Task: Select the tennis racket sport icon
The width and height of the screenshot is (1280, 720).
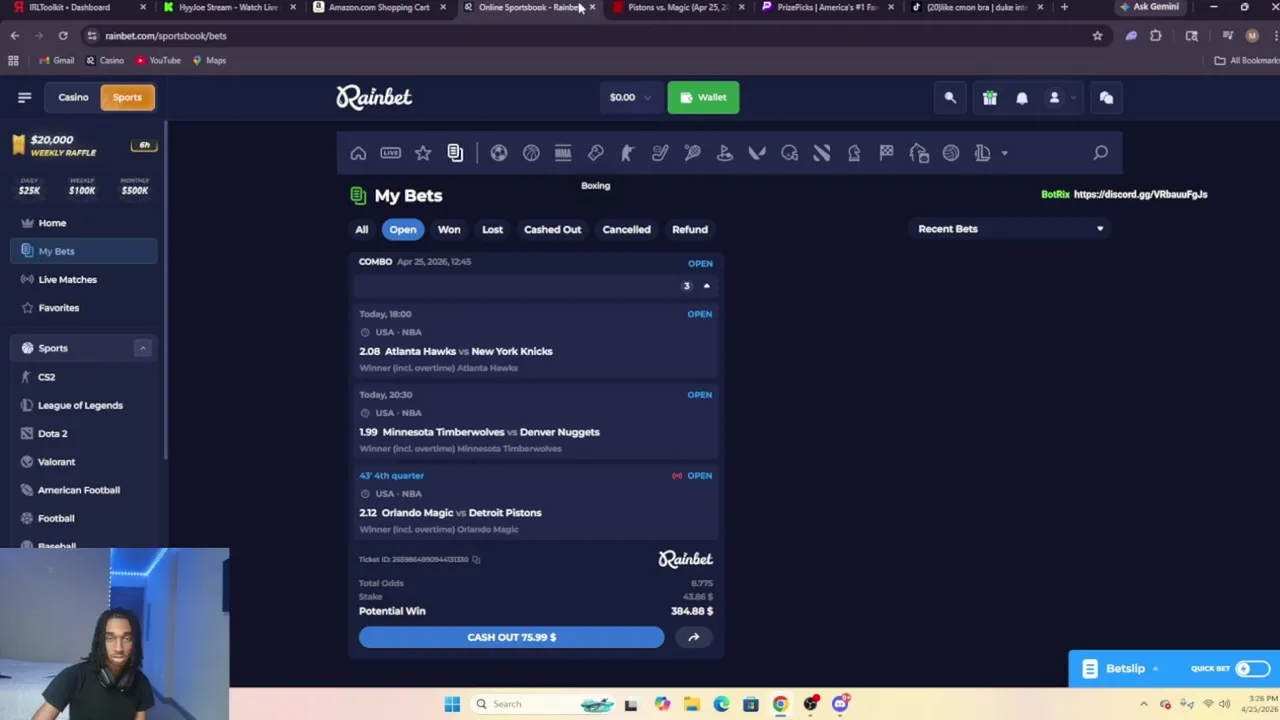Action: tap(692, 153)
